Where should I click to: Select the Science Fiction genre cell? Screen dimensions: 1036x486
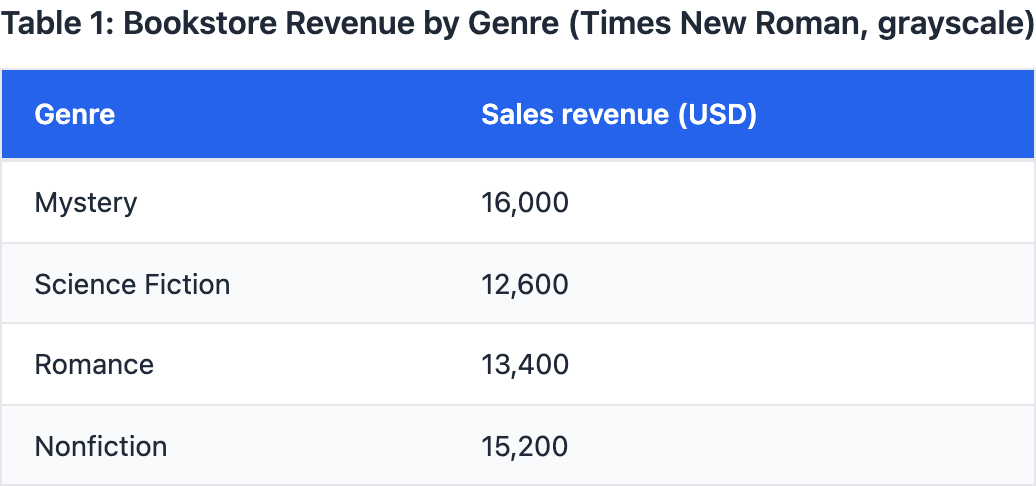click(x=132, y=285)
